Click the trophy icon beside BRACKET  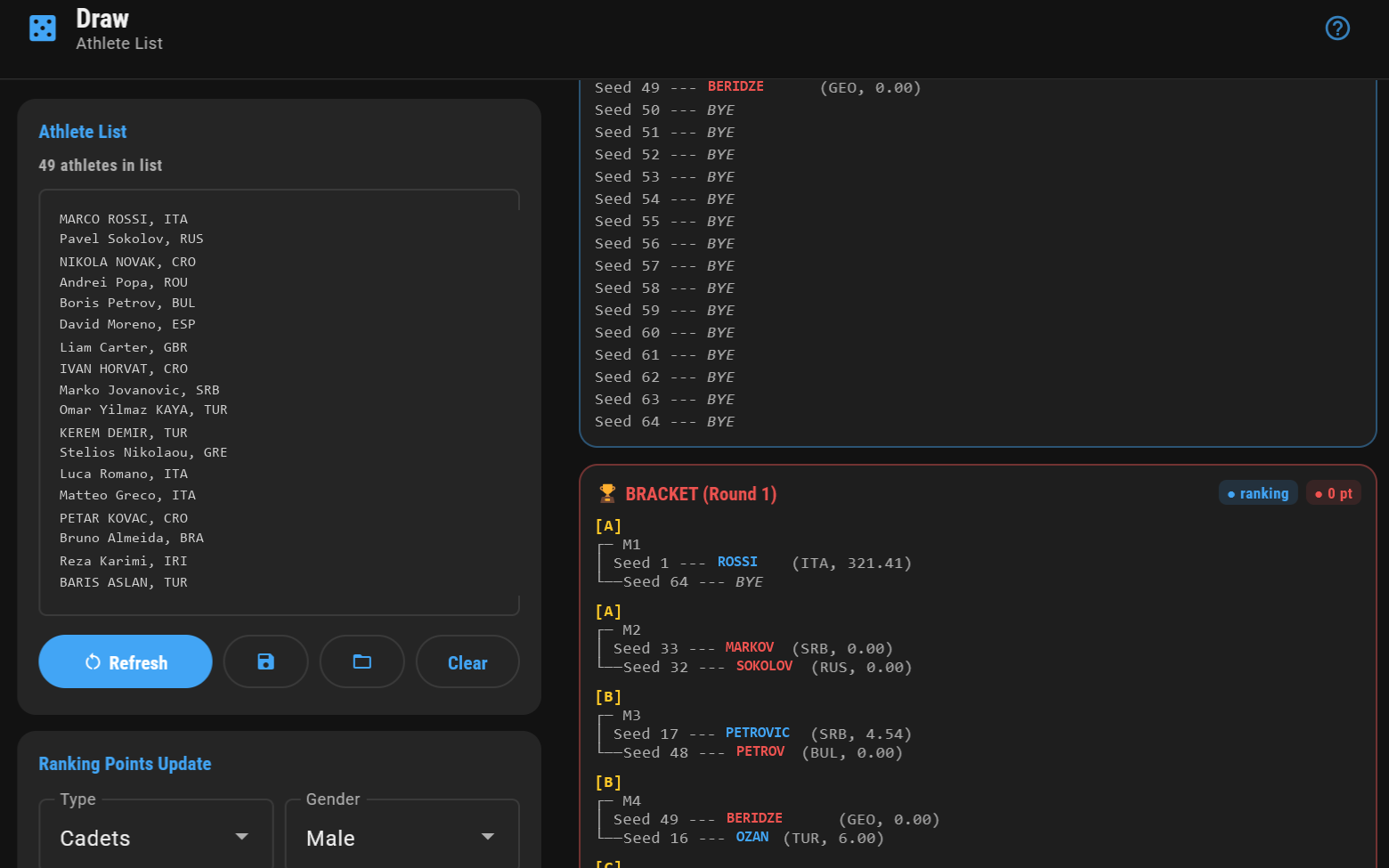[607, 493]
